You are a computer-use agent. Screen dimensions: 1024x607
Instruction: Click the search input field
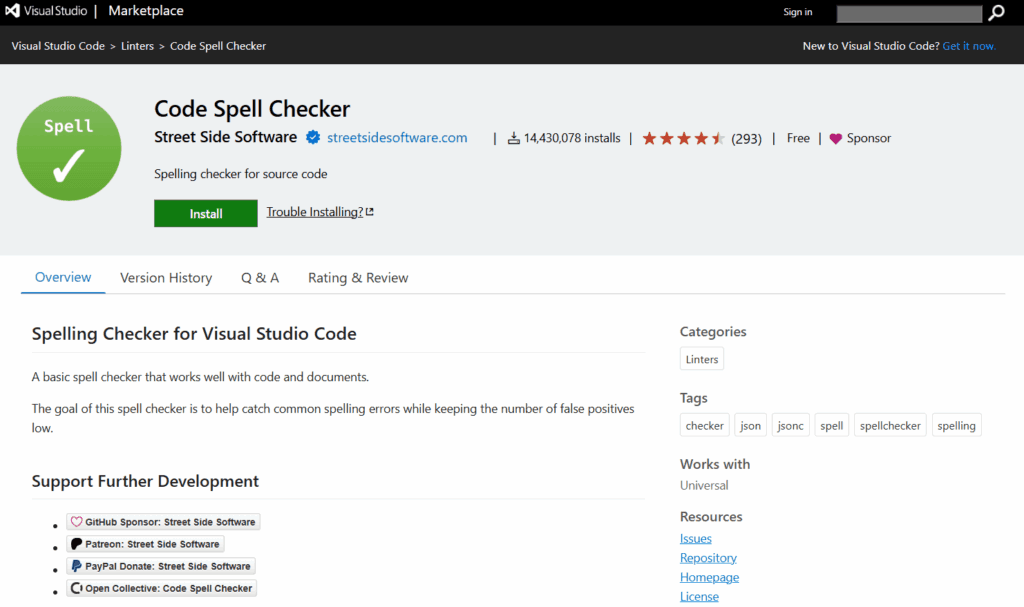[x=909, y=14]
